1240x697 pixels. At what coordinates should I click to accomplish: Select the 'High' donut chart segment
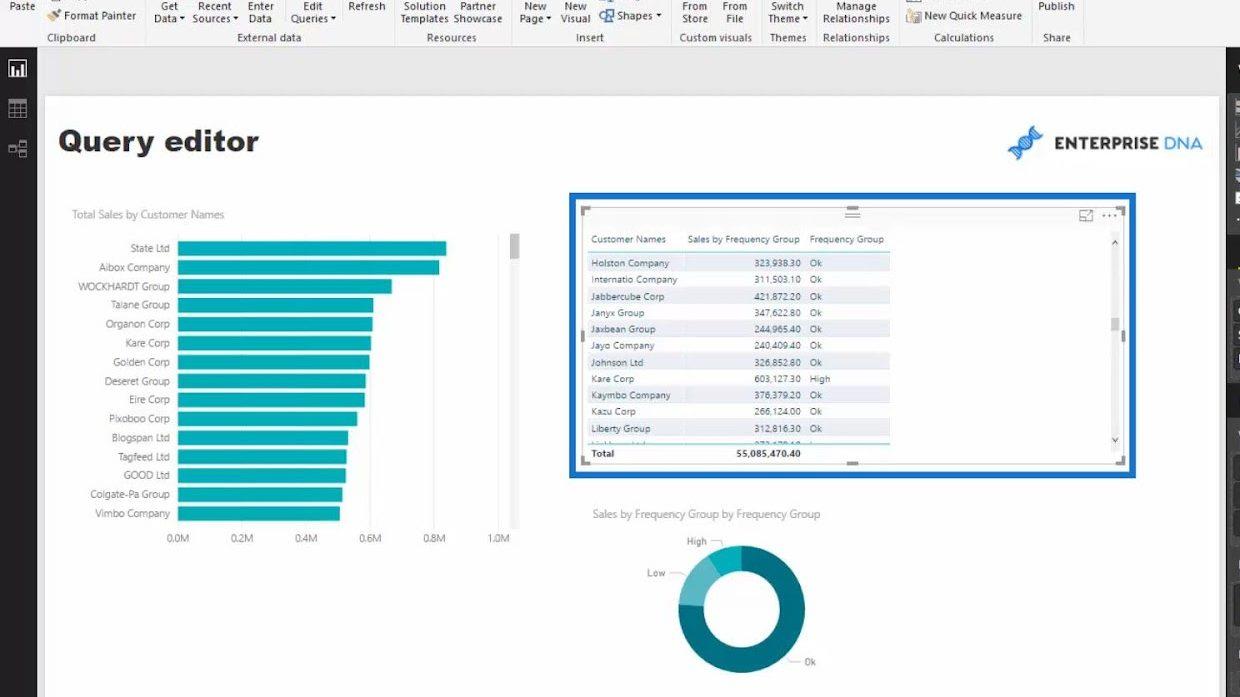[727, 558]
